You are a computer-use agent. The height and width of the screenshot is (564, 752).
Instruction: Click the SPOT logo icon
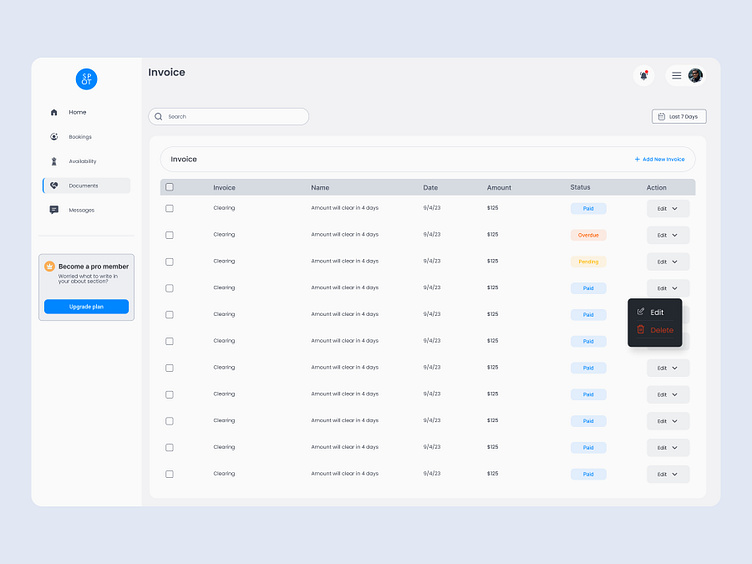86,79
